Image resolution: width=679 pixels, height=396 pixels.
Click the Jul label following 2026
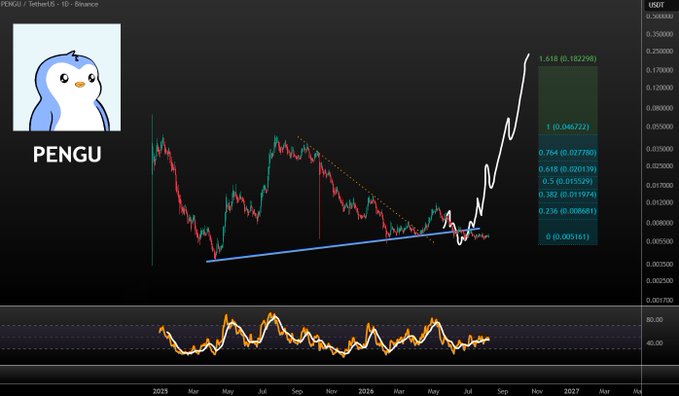click(468, 391)
